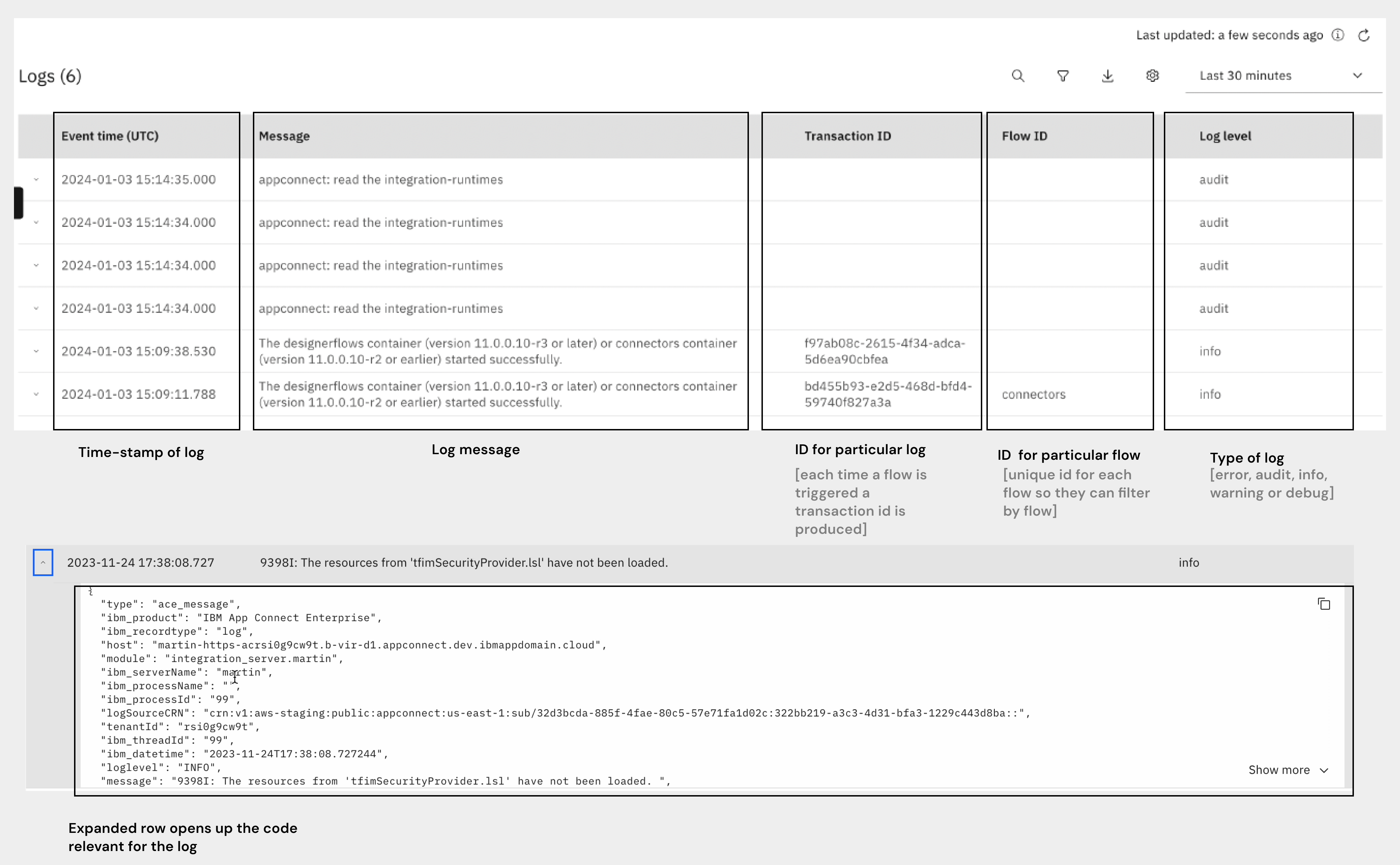Click the "loglevel": "INFO" line

[x=161, y=767]
